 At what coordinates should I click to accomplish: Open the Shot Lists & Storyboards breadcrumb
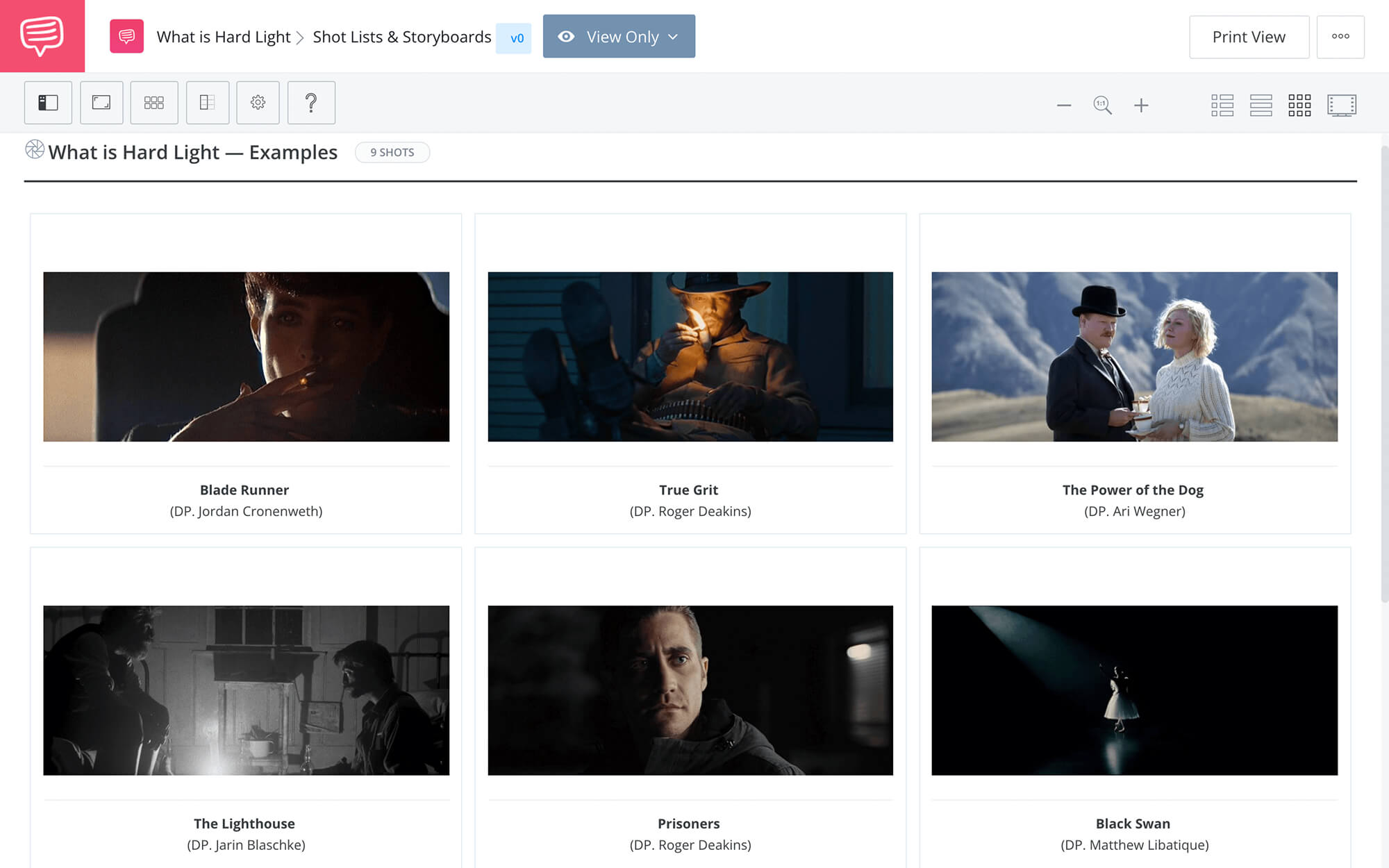tap(402, 37)
